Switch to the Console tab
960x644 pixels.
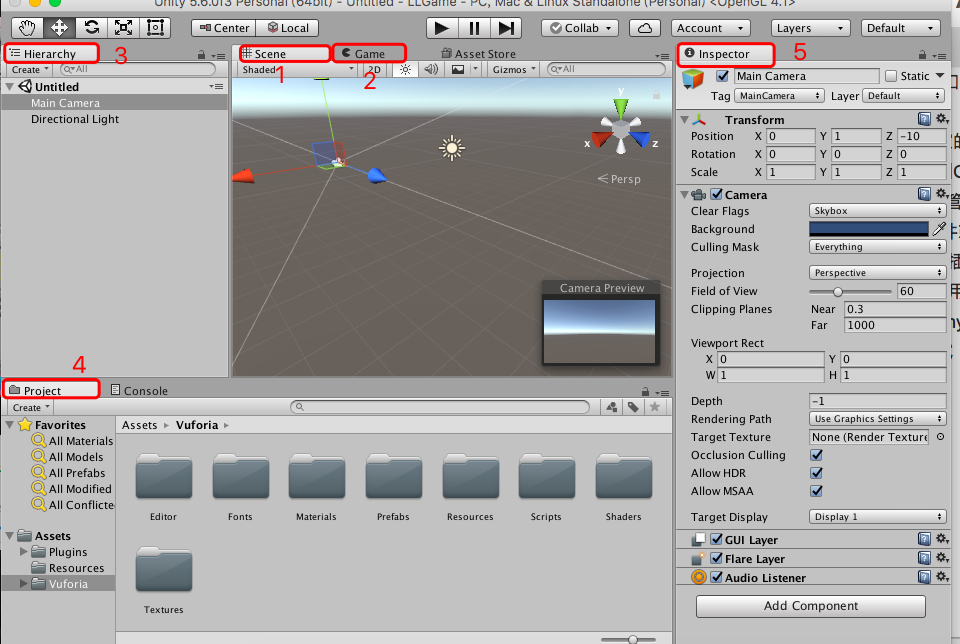pyautogui.click(x=139, y=391)
